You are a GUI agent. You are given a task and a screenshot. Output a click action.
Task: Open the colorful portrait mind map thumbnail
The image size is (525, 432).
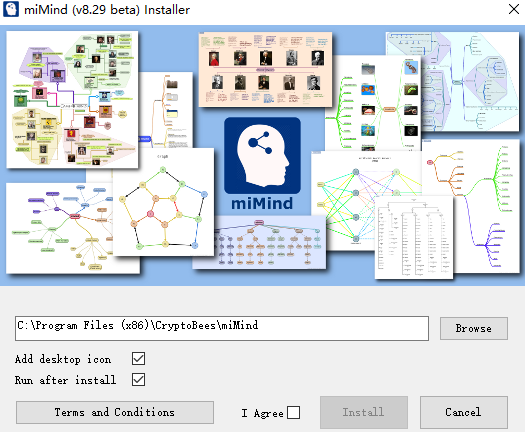pos(72,99)
